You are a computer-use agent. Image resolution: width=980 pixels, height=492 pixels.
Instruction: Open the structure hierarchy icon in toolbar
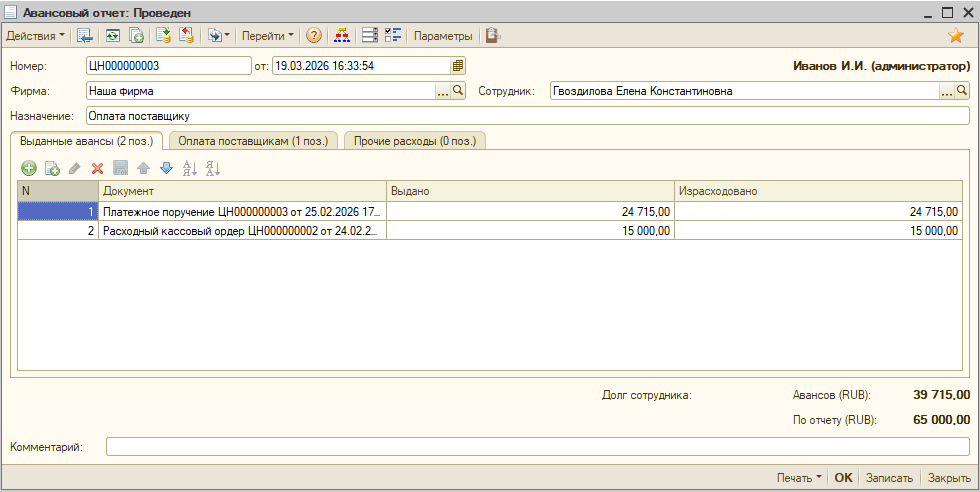click(x=342, y=36)
